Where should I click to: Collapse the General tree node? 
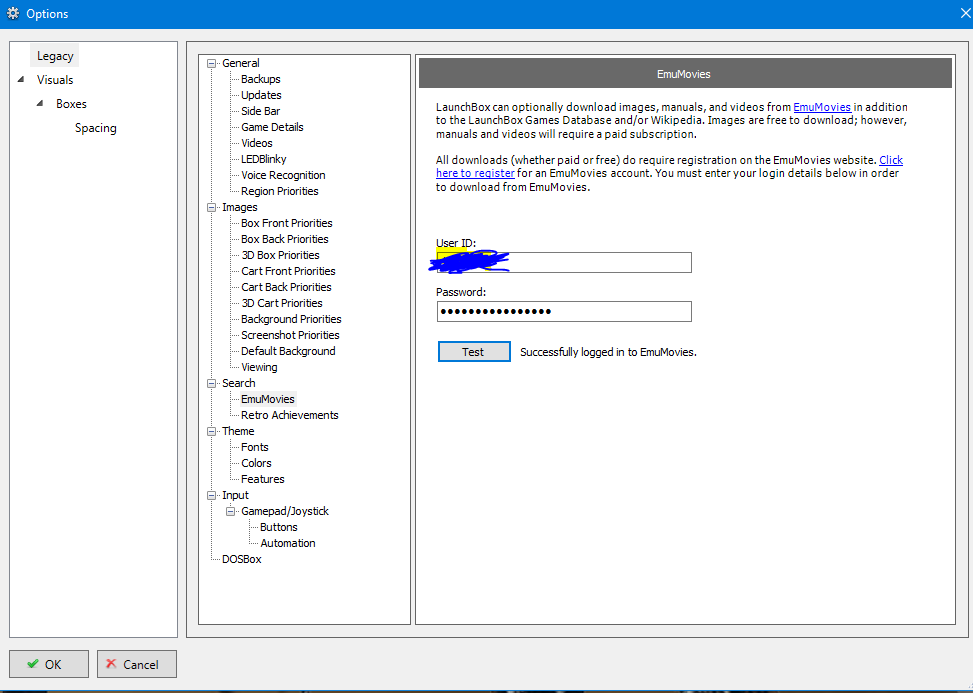click(x=212, y=63)
